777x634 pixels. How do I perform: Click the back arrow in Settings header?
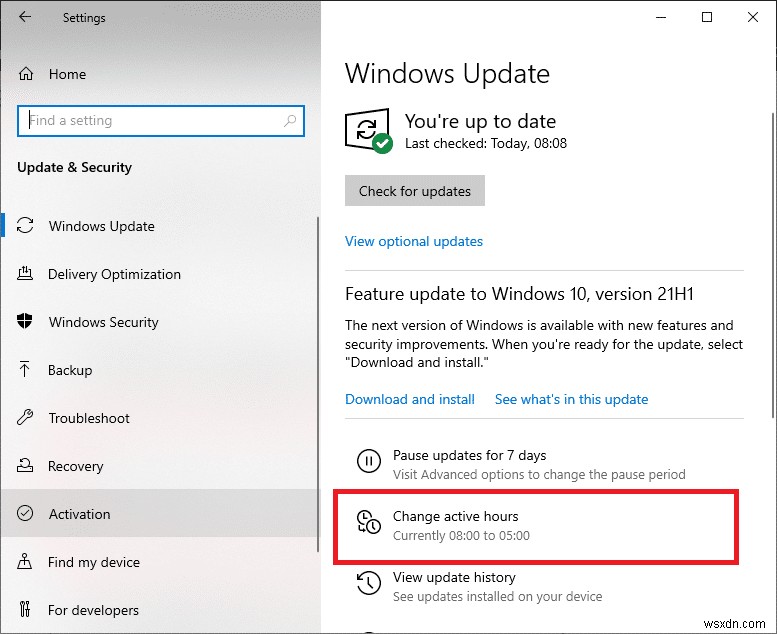[25, 18]
